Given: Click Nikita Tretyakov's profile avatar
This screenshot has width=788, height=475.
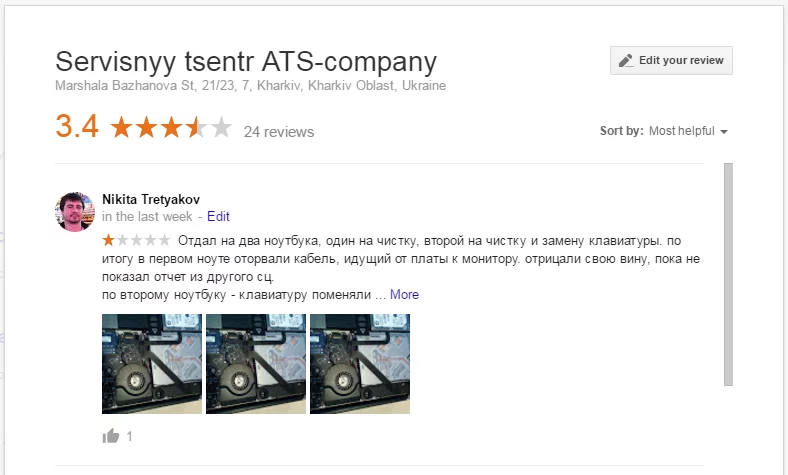Looking at the screenshot, I should tap(75, 212).
